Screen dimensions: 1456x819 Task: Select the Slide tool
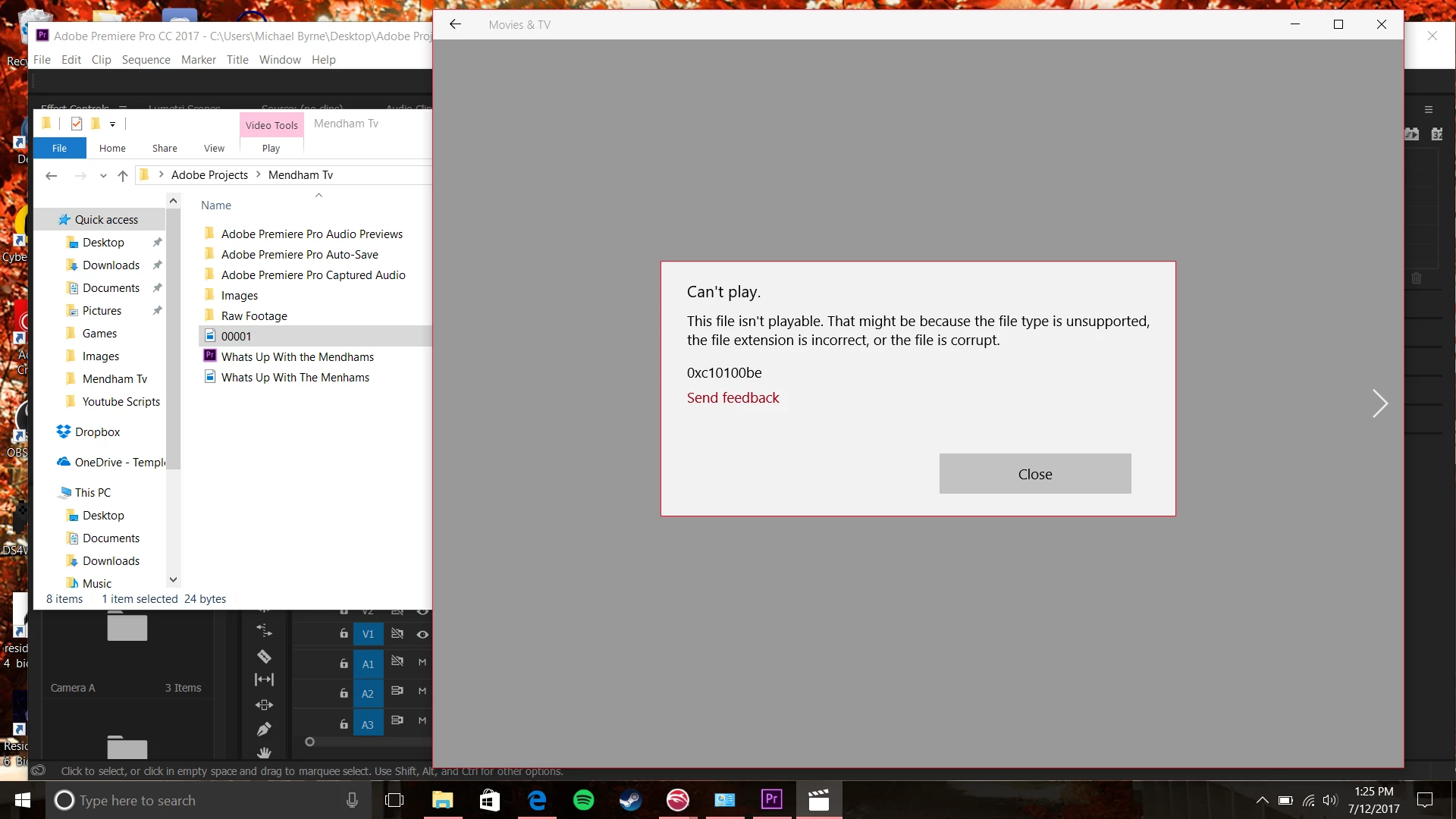click(264, 704)
